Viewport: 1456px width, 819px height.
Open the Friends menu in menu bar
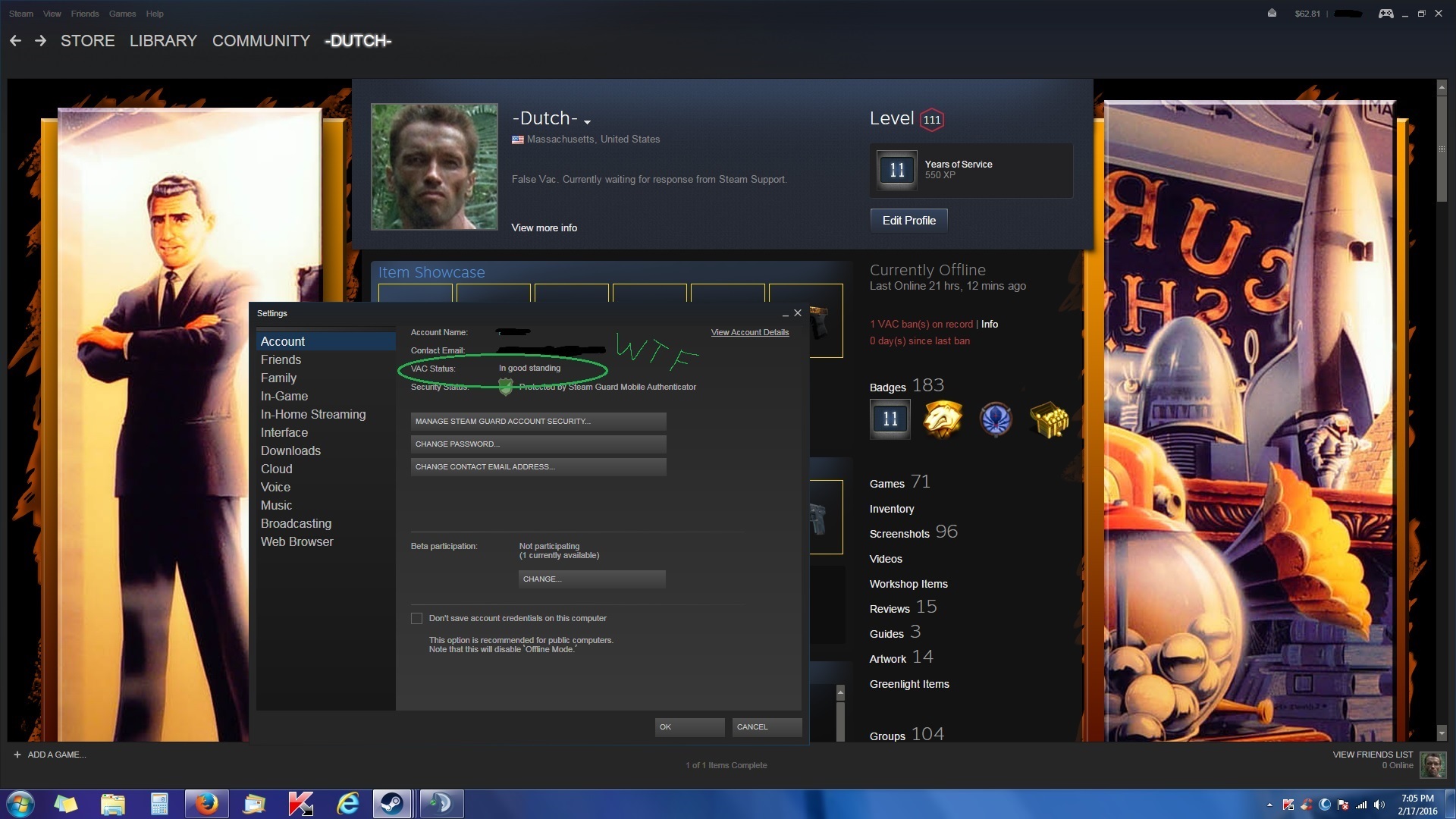(x=85, y=14)
